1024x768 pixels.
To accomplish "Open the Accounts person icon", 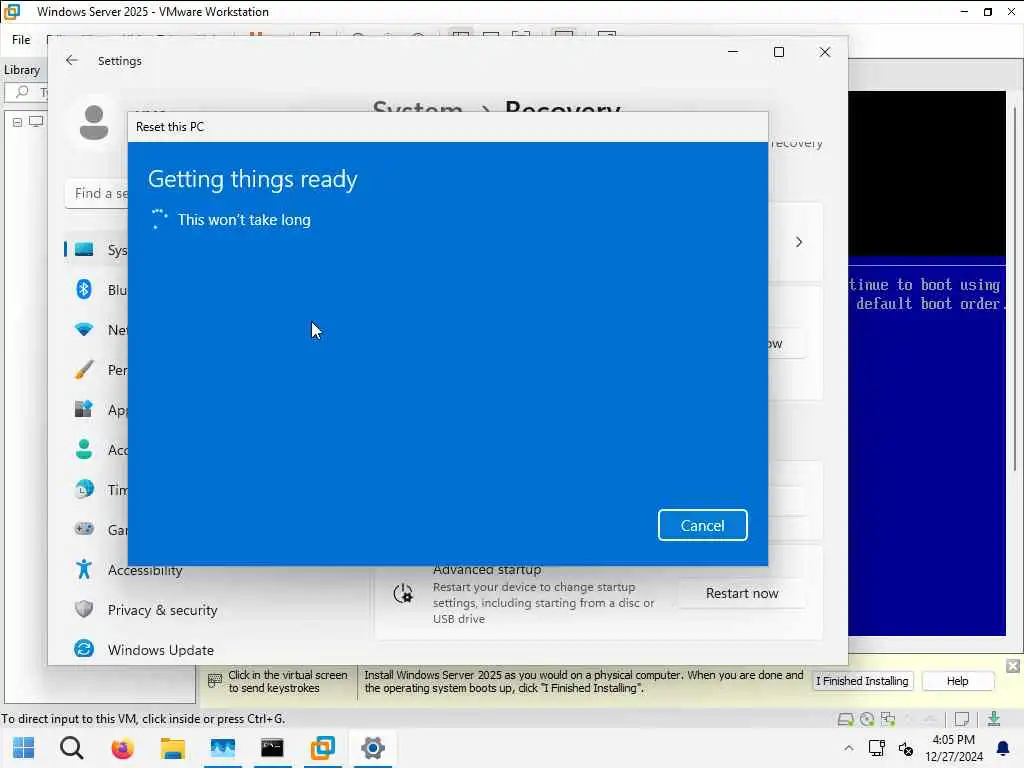I will point(84,449).
